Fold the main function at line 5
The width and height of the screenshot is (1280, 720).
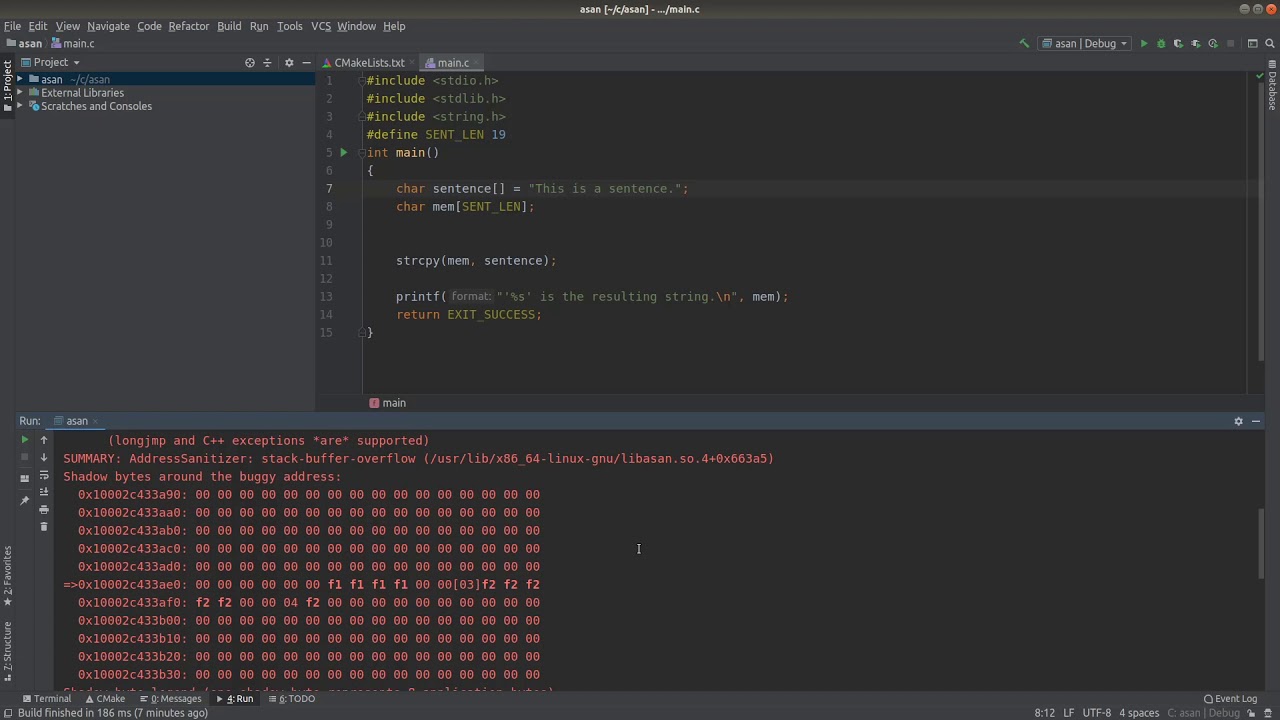pos(361,153)
